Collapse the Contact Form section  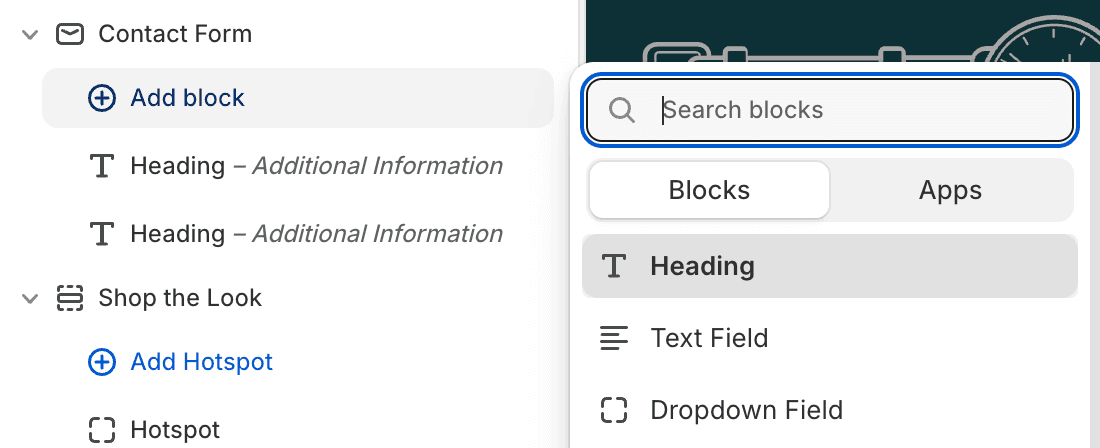(29, 34)
